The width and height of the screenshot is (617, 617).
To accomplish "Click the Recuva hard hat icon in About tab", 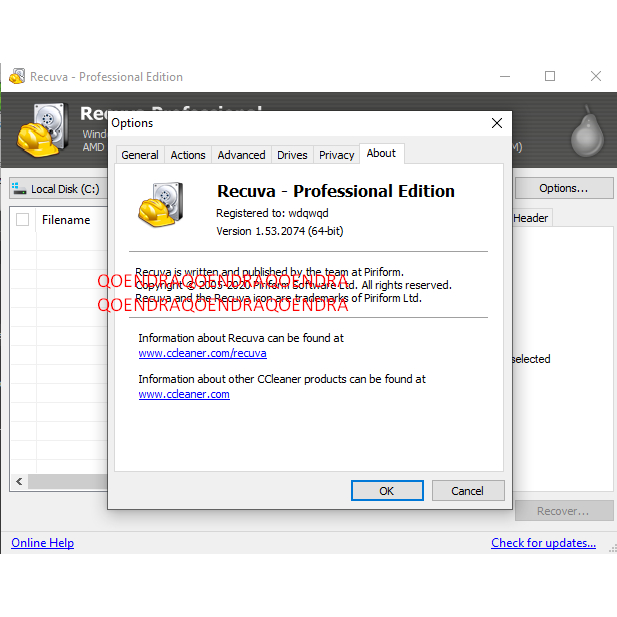I will 160,205.
